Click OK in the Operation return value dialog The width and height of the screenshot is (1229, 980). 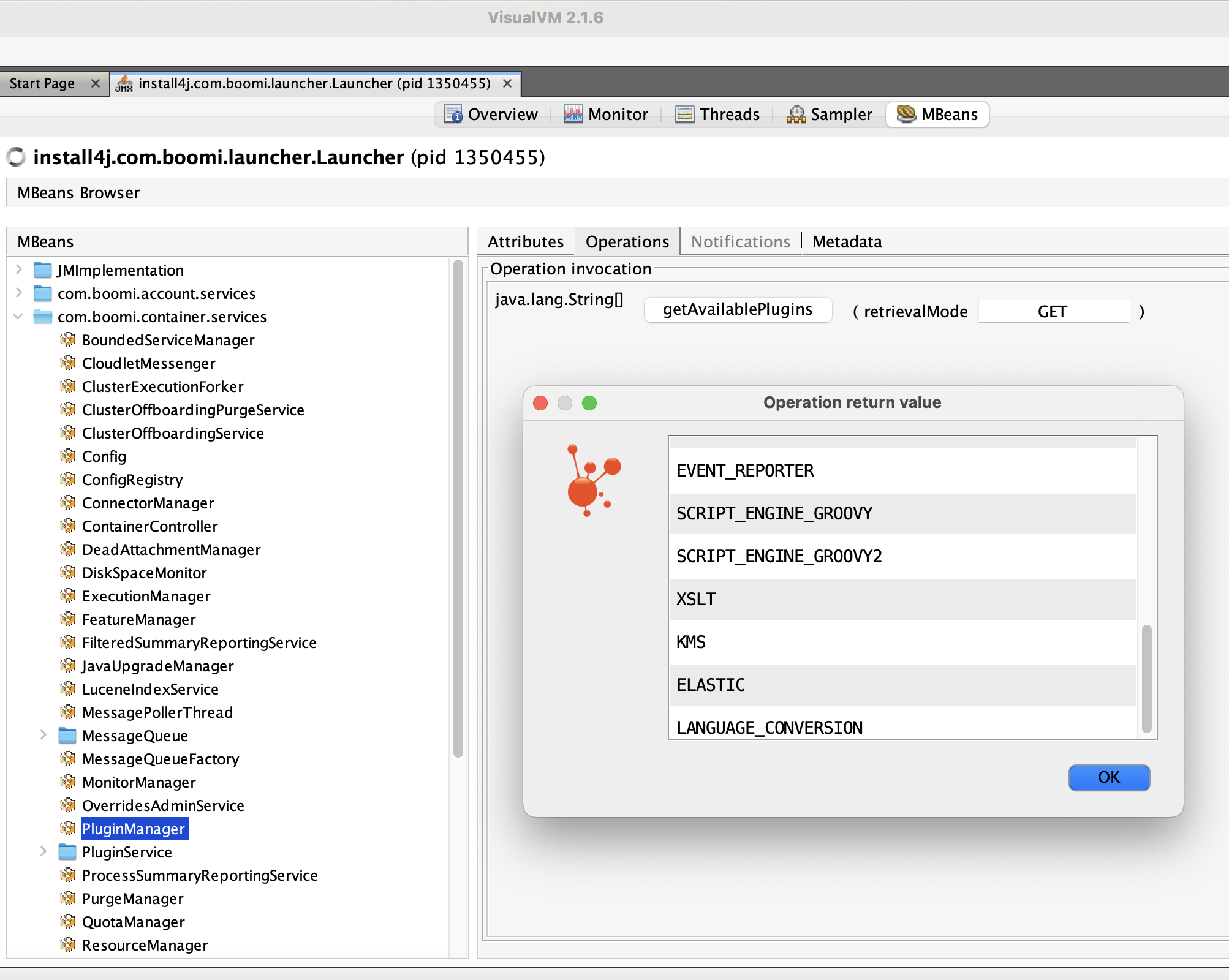1108,777
